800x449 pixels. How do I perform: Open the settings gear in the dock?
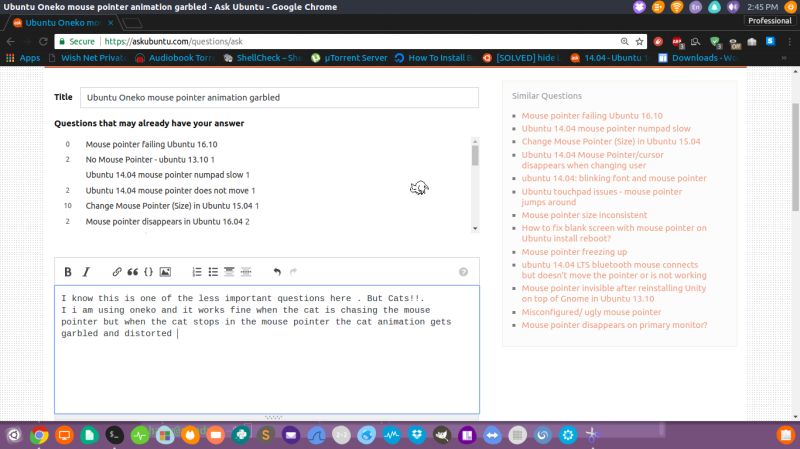click(x=567, y=435)
